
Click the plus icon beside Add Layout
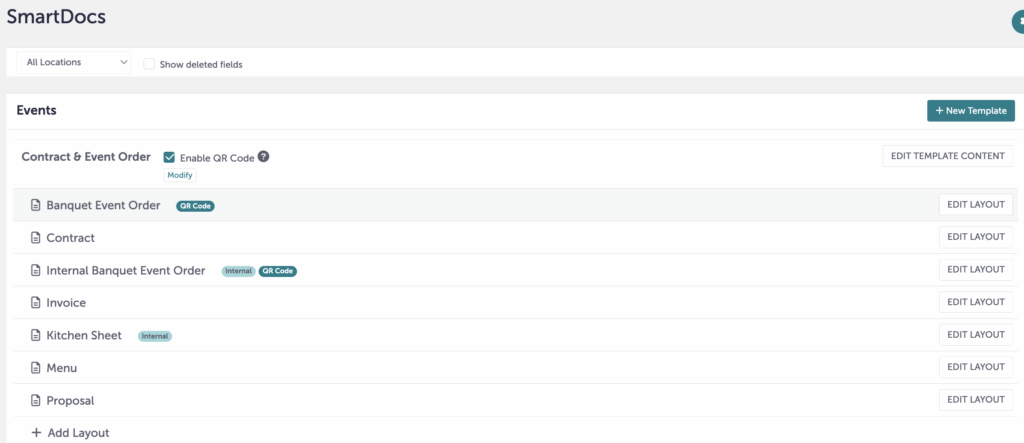pos(35,433)
